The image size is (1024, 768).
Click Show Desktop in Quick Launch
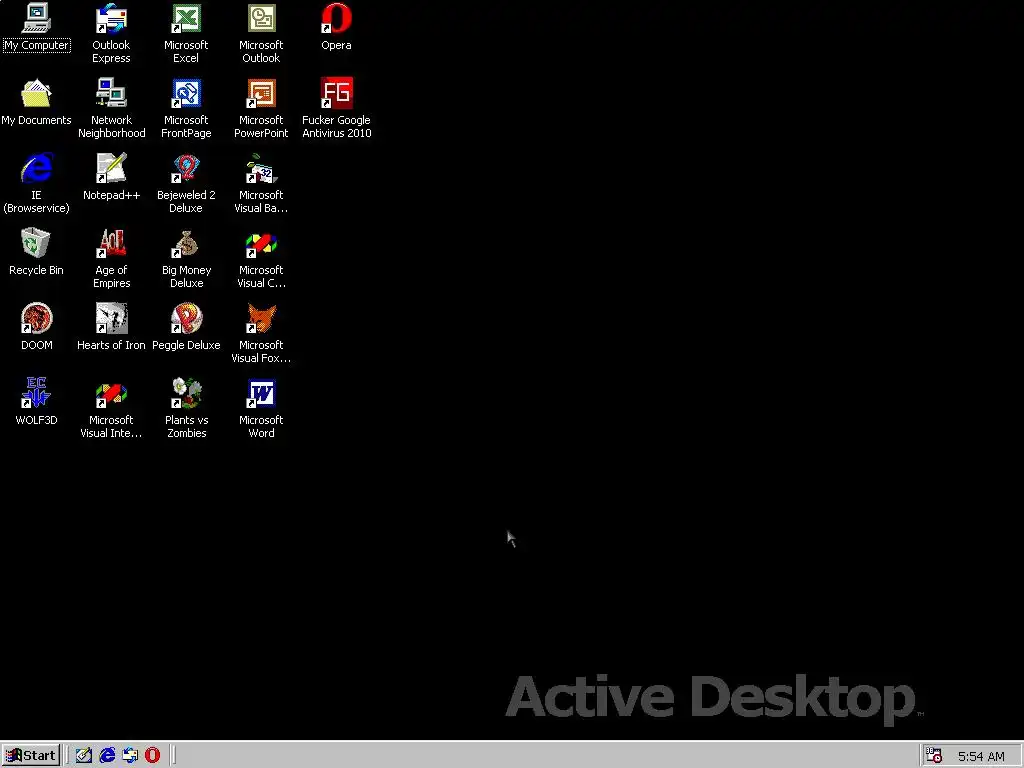click(84, 755)
